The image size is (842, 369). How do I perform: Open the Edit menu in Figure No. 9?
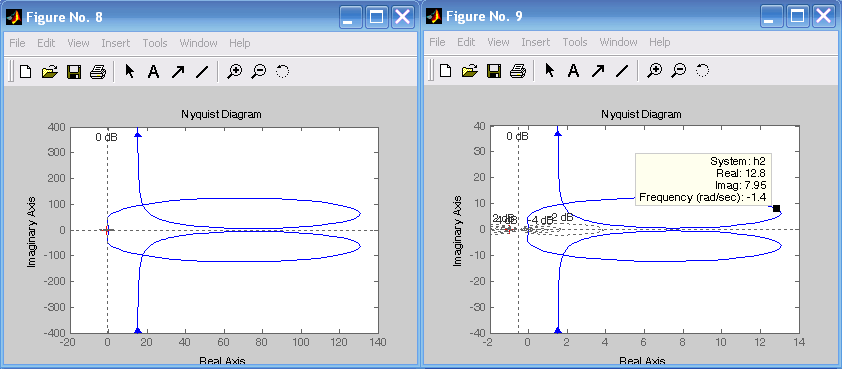click(467, 42)
